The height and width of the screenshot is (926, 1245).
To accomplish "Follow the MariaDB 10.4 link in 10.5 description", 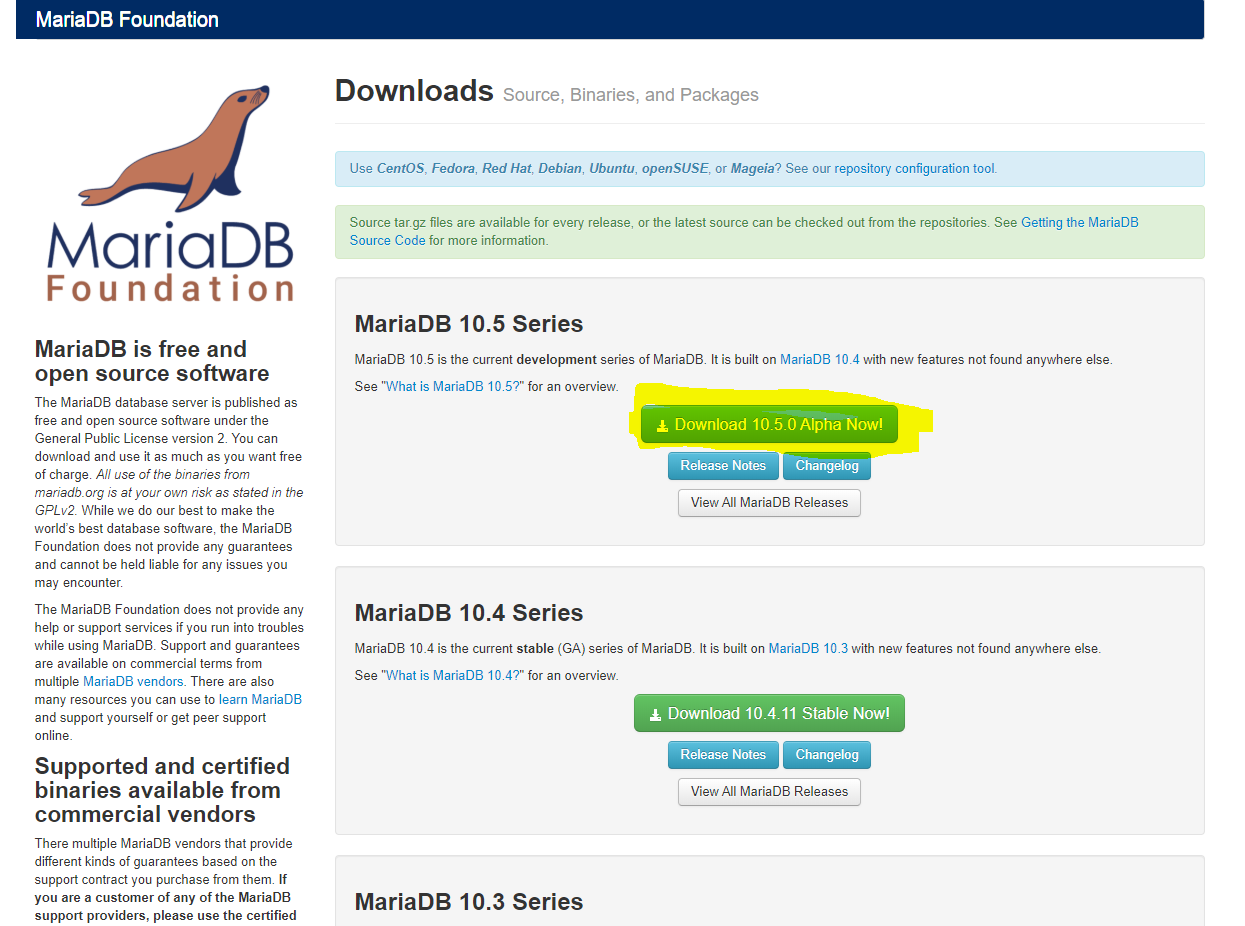I will point(819,359).
